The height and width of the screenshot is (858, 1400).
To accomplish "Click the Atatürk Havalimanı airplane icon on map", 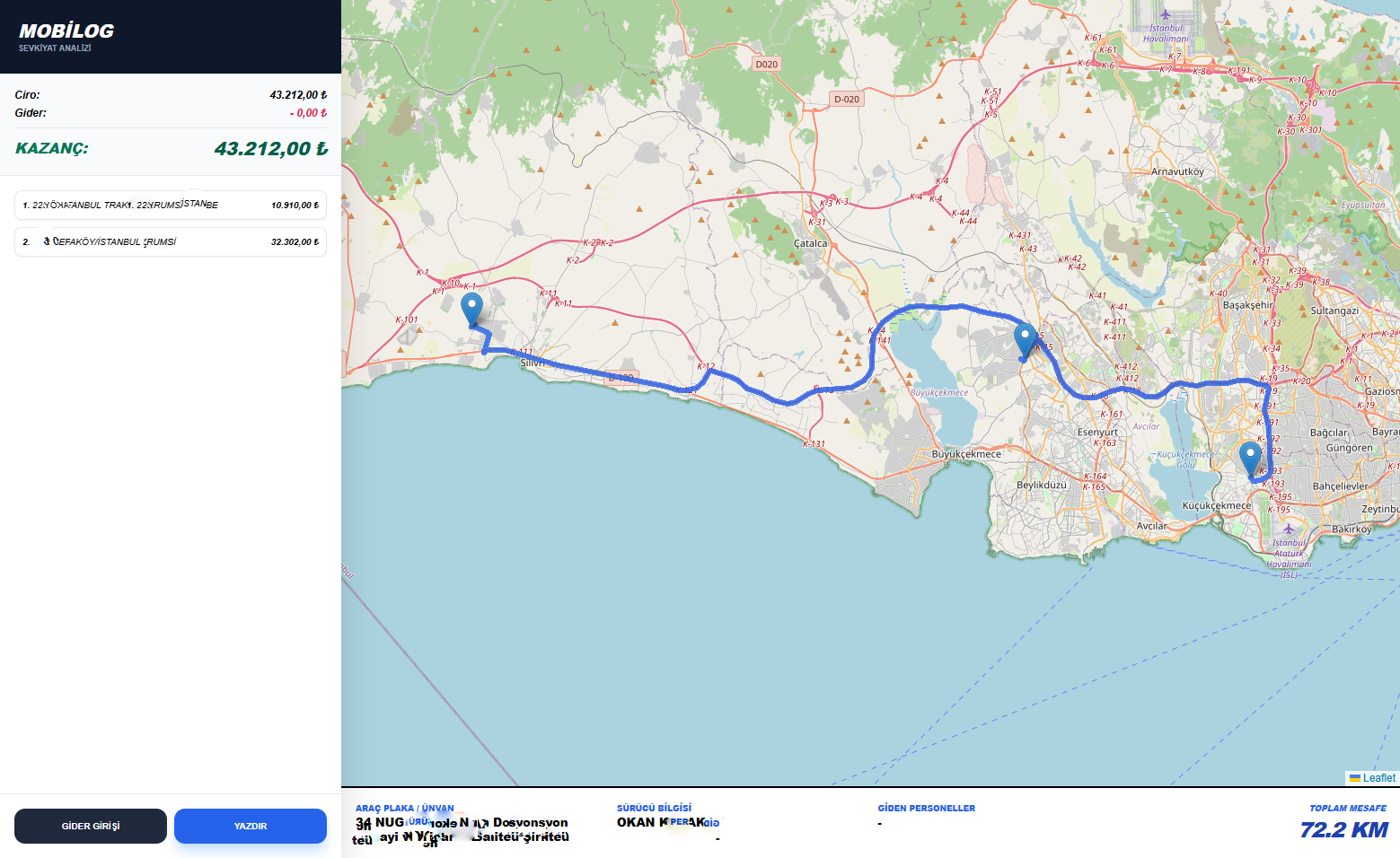I will (x=1289, y=529).
